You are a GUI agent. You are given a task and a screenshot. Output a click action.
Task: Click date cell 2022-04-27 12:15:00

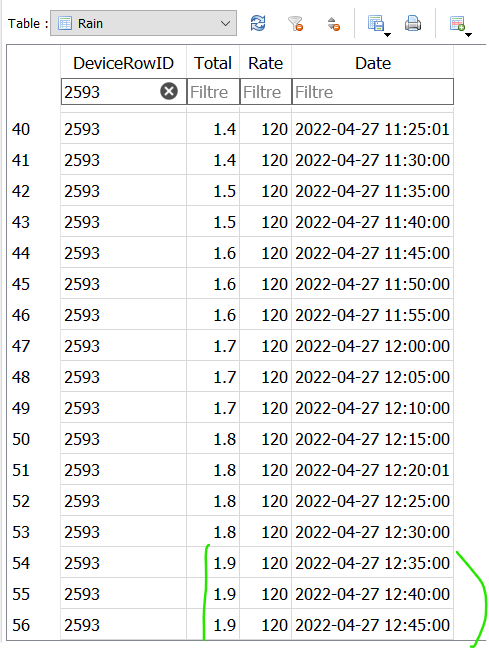point(373,439)
